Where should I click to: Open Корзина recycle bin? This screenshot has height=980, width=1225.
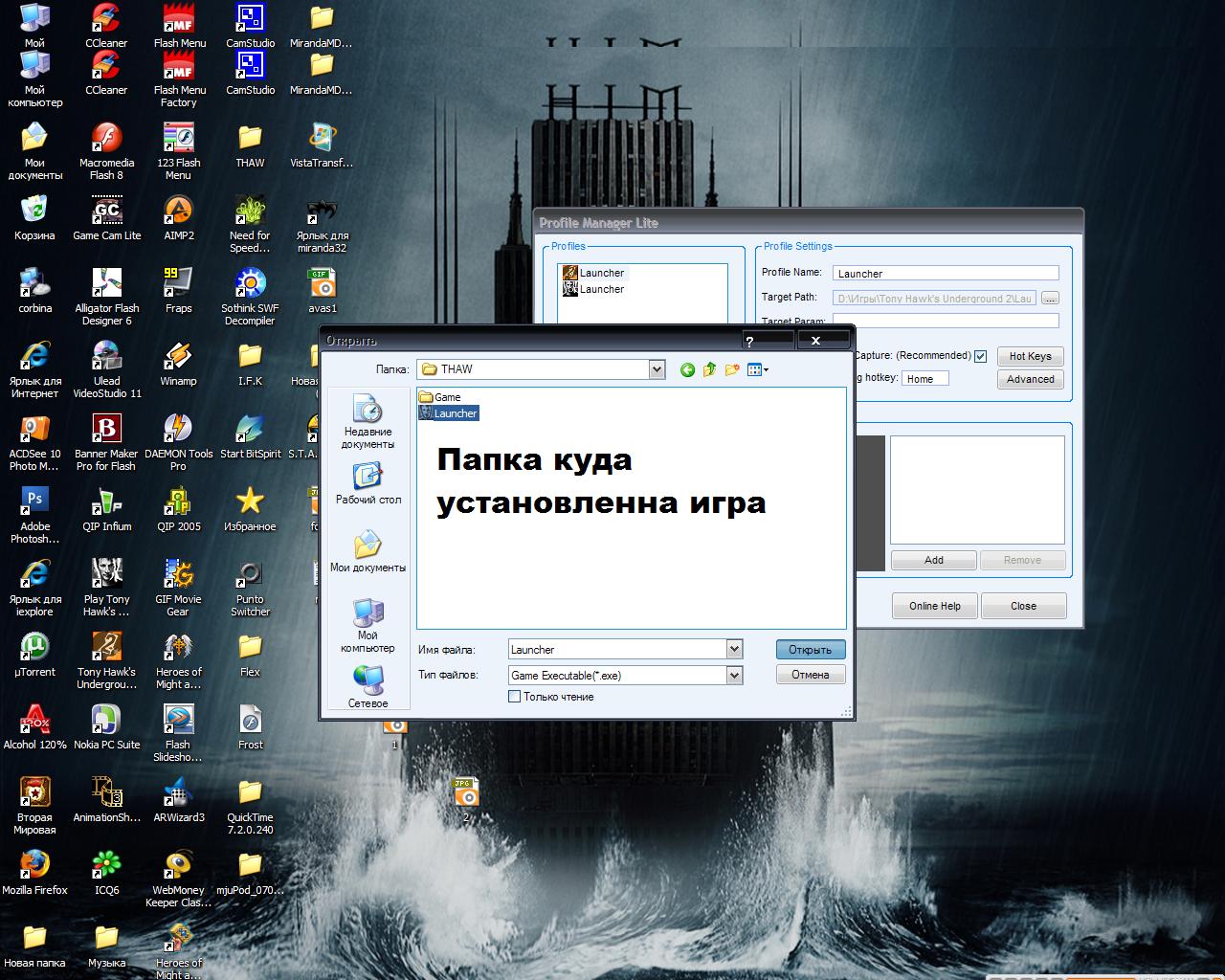point(34,218)
